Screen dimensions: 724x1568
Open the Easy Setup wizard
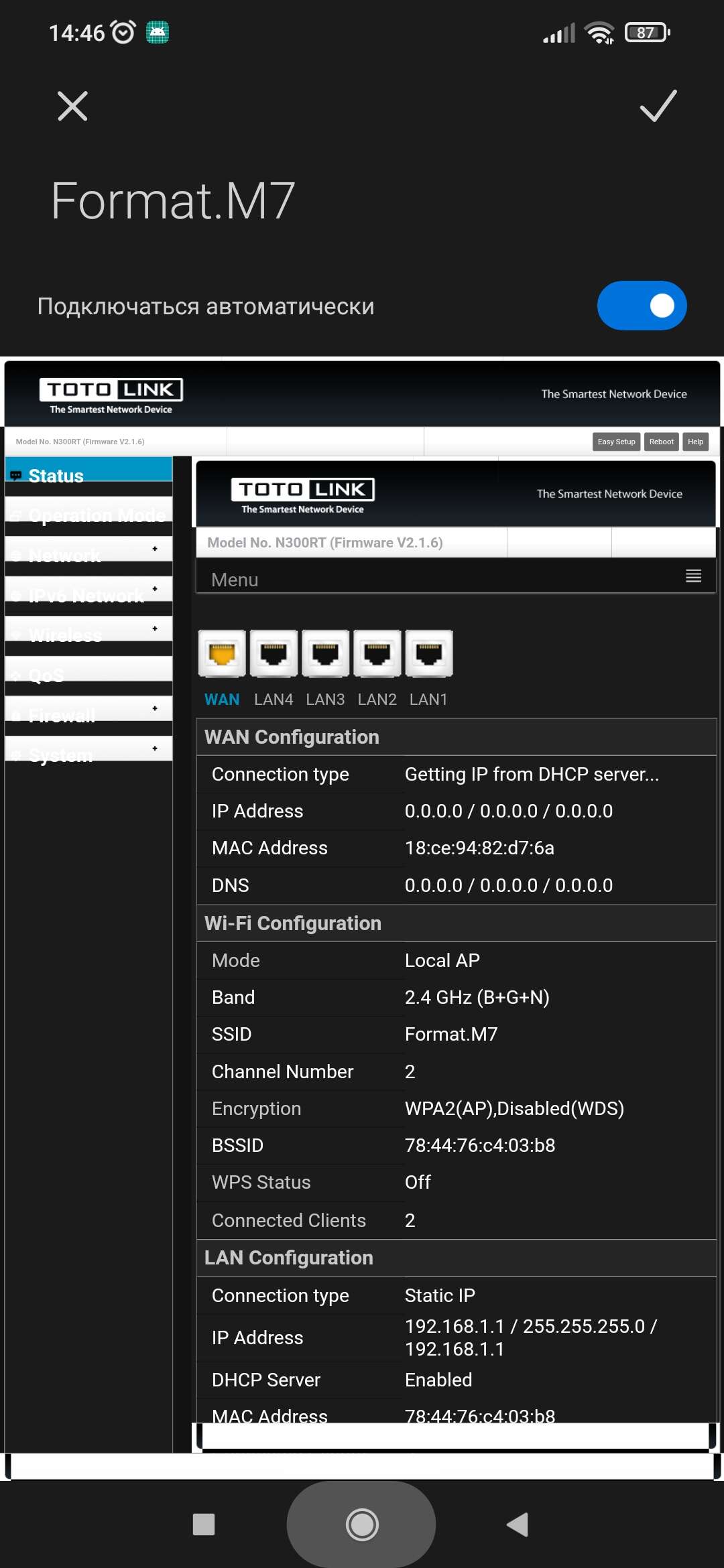pos(616,442)
